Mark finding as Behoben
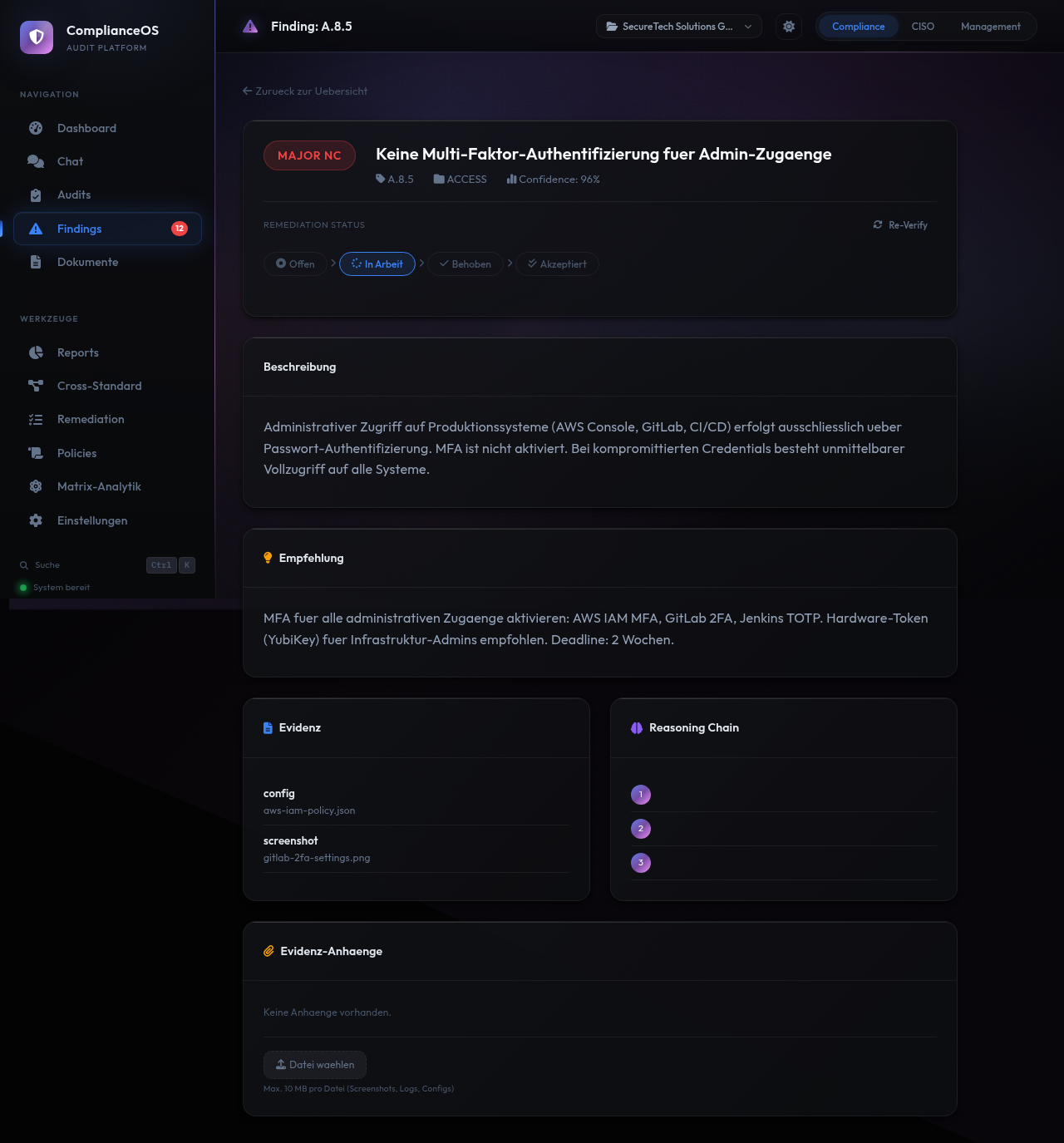 tap(465, 264)
